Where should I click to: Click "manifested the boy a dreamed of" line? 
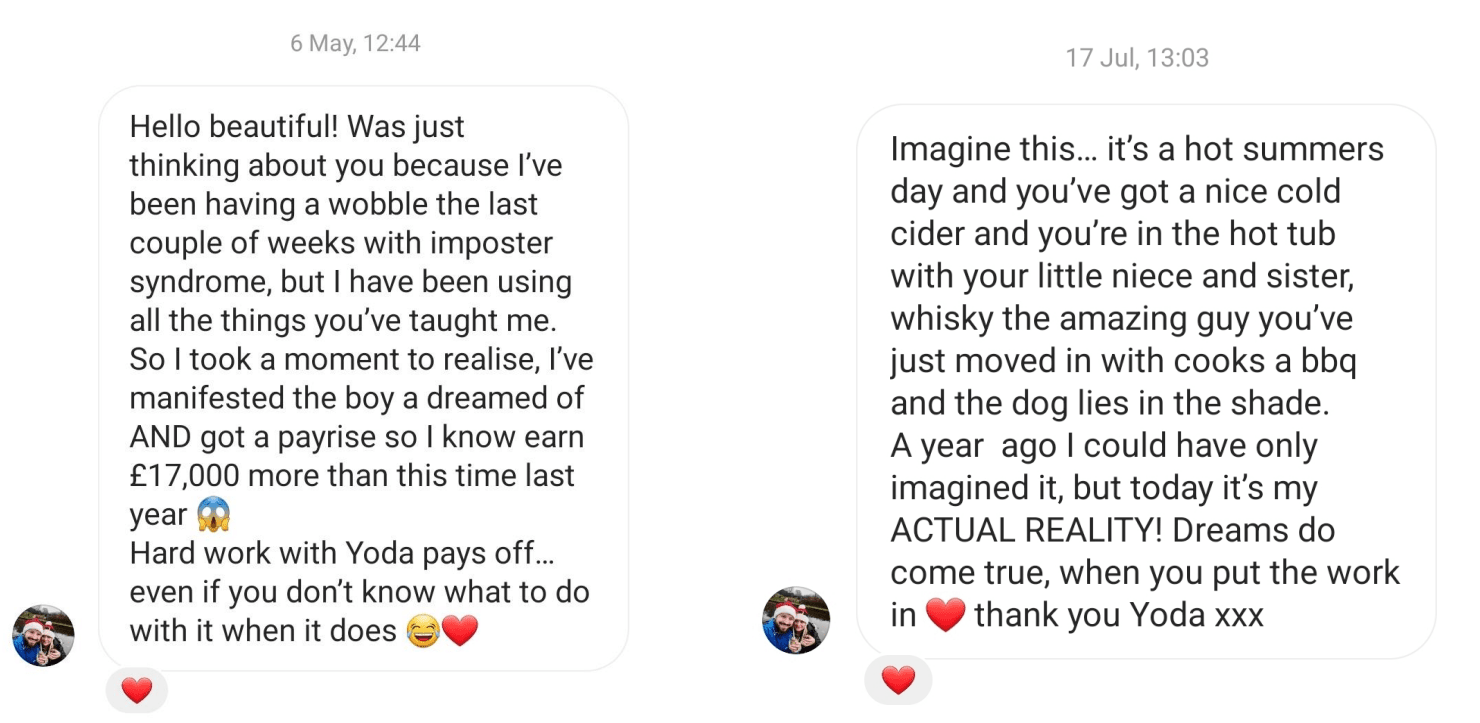tap(357, 398)
